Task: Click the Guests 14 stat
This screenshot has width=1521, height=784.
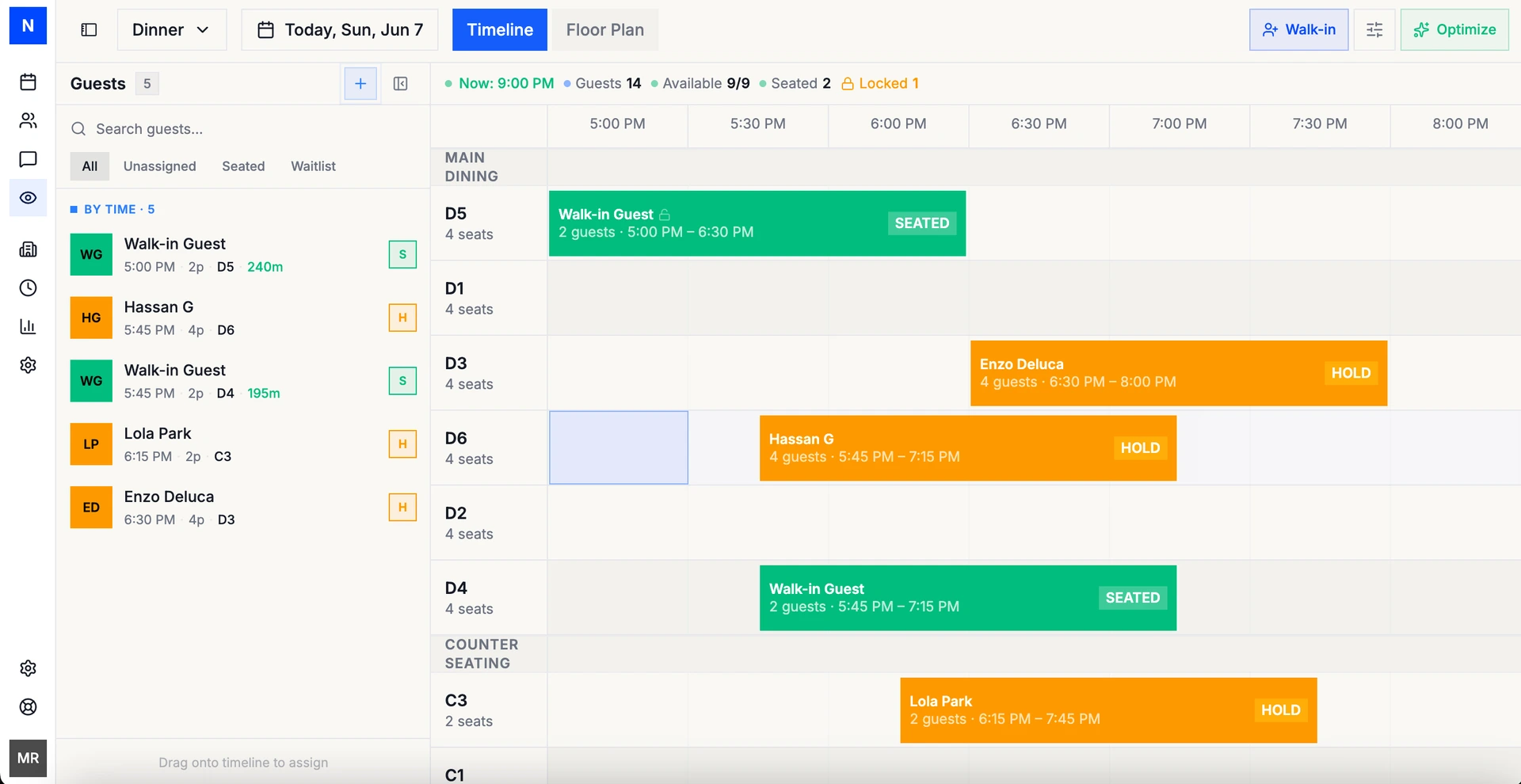Action: pyautogui.click(x=603, y=83)
